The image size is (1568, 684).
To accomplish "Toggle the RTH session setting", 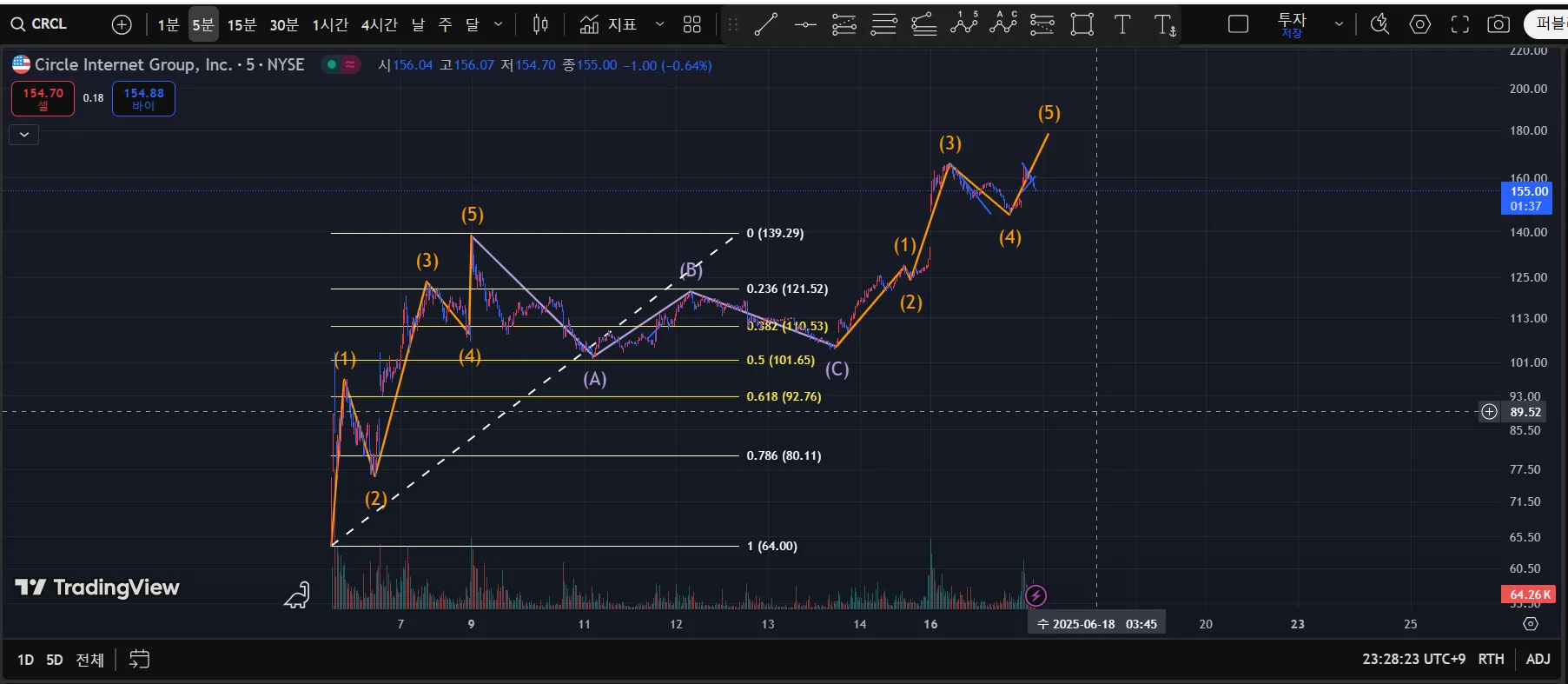I will point(1491,659).
